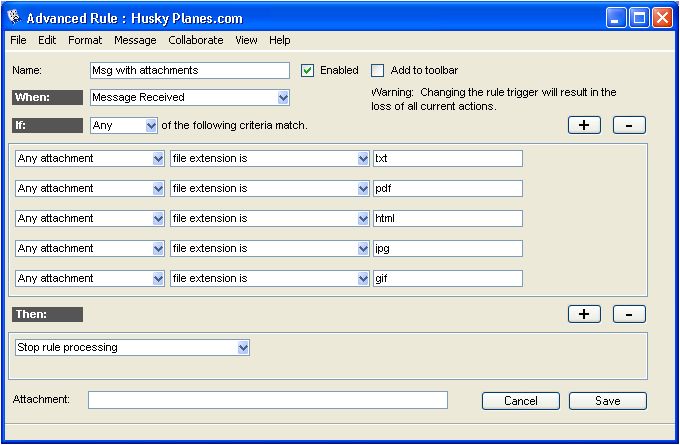This screenshot has height=445, width=680.
Task: Close the Advanced Rule window
Action: (x=662, y=18)
